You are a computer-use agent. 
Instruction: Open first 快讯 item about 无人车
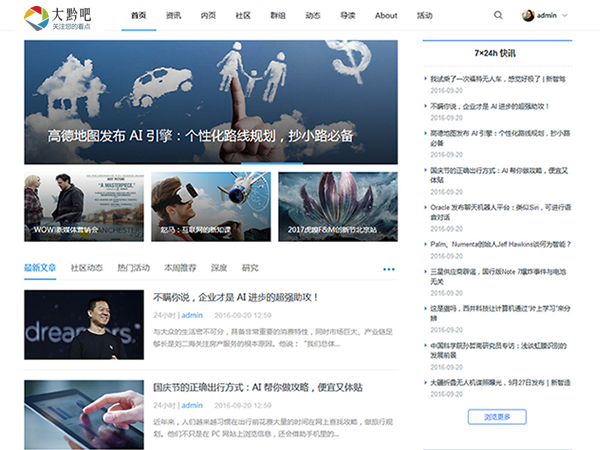(x=498, y=79)
